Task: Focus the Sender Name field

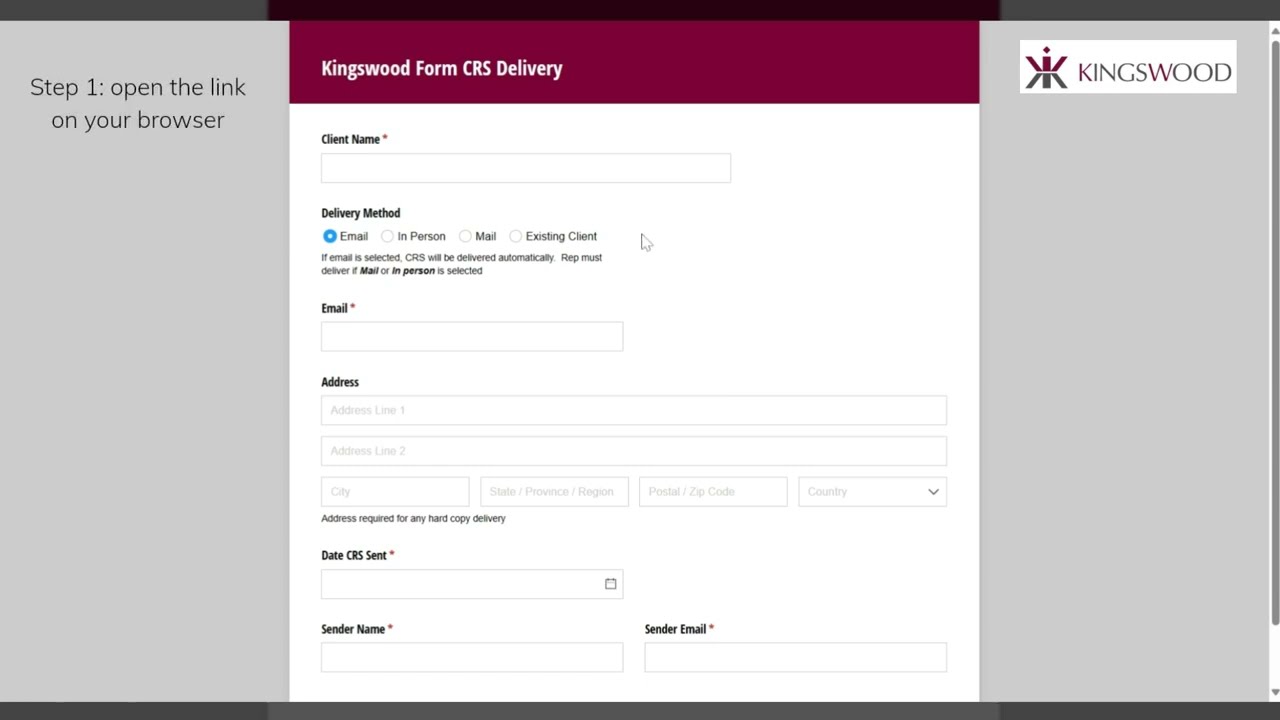Action: pyautogui.click(x=472, y=657)
